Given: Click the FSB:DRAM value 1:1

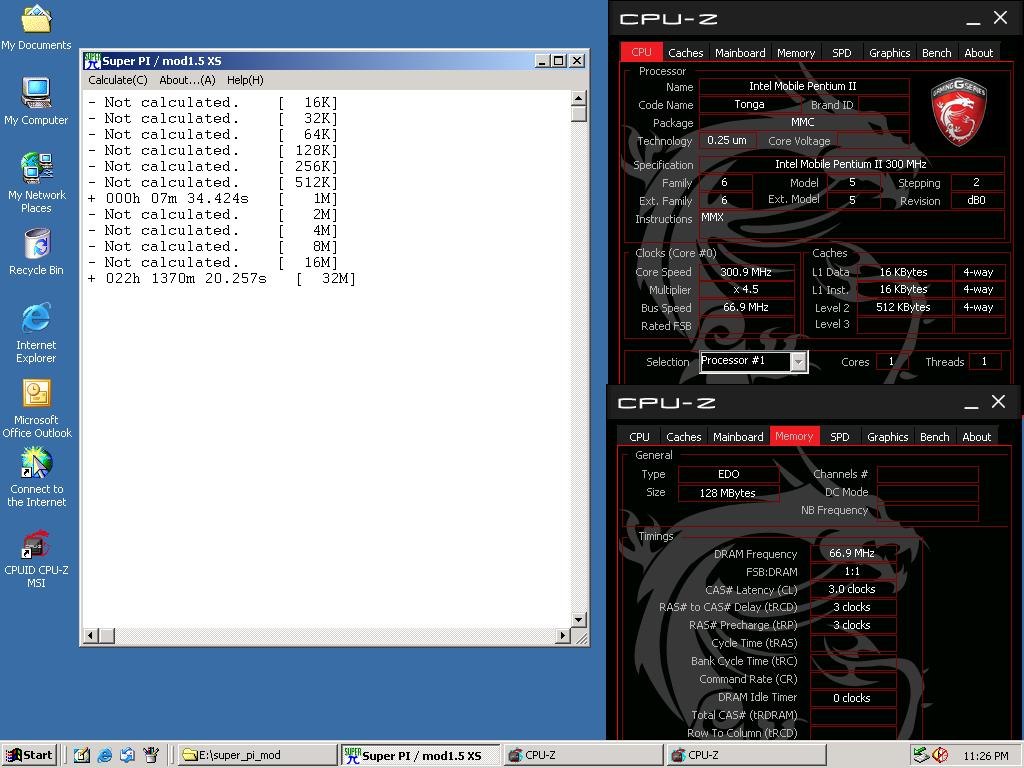Looking at the screenshot, I should point(852,571).
